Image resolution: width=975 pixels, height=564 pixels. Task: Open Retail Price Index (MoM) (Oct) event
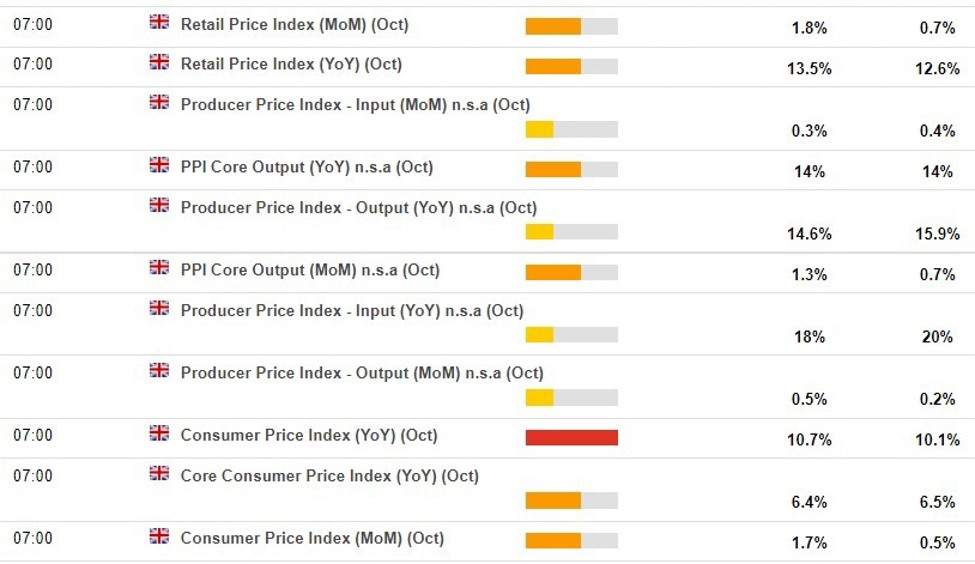pos(294,24)
